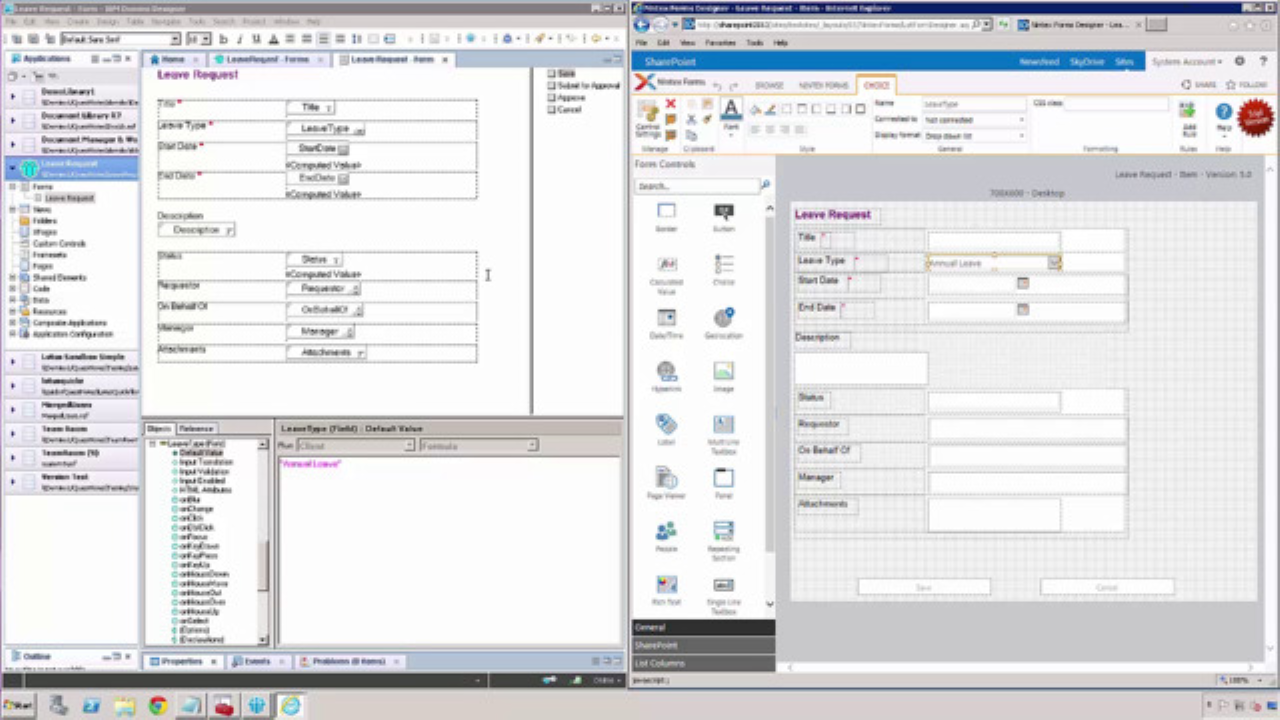The height and width of the screenshot is (720, 1280).
Task: Check the Approve action box
Action: tap(551, 98)
